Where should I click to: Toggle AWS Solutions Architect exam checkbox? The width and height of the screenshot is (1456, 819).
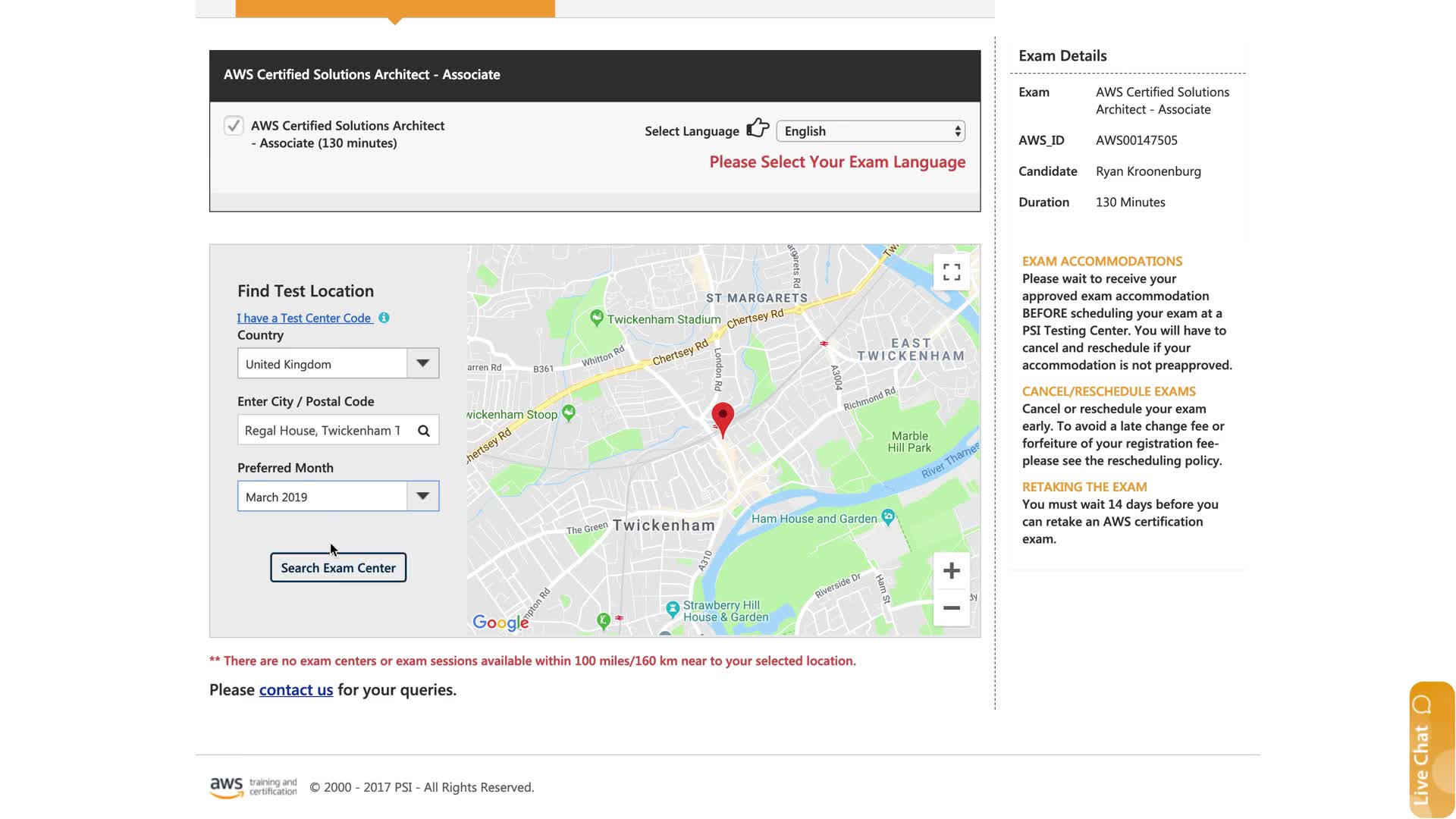(234, 125)
